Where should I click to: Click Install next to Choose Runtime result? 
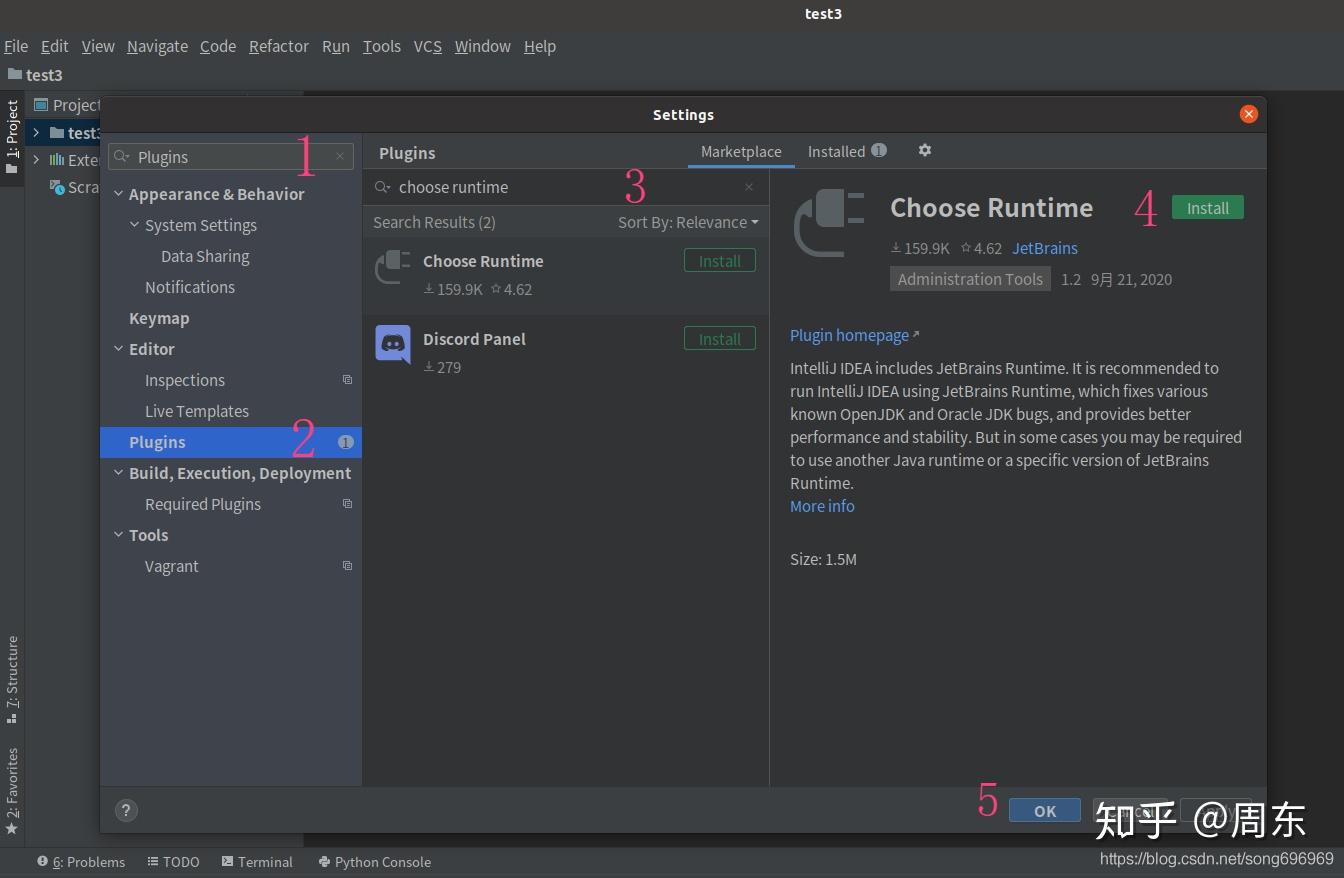click(x=720, y=261)
